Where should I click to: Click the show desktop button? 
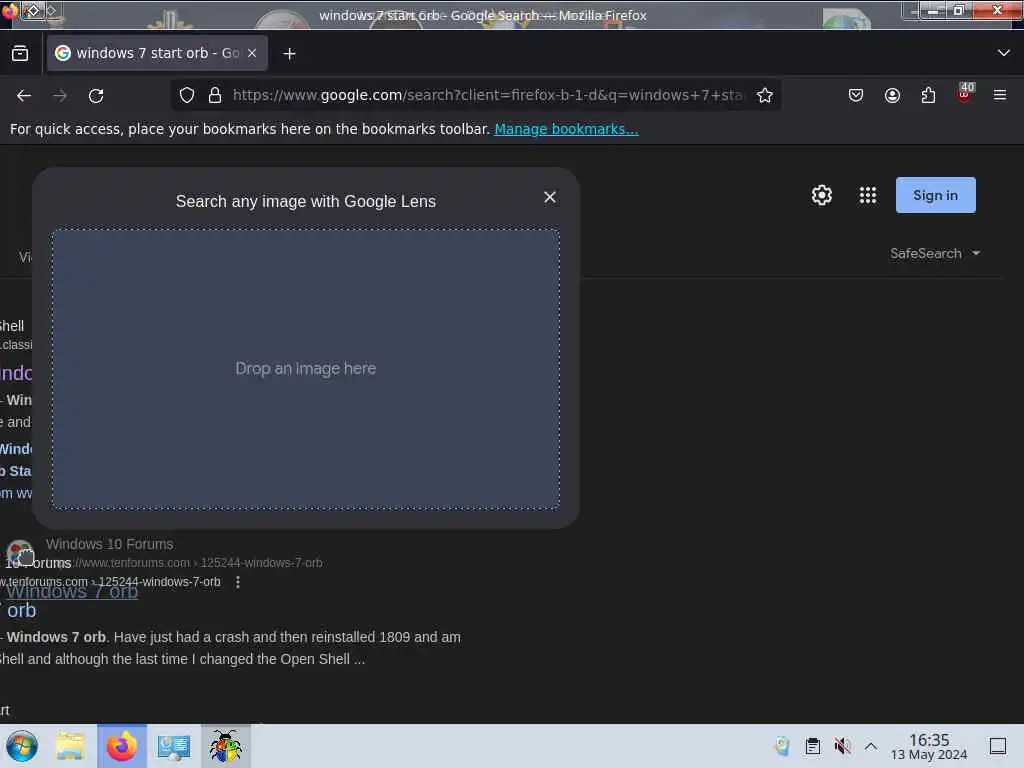click(998, 746)
